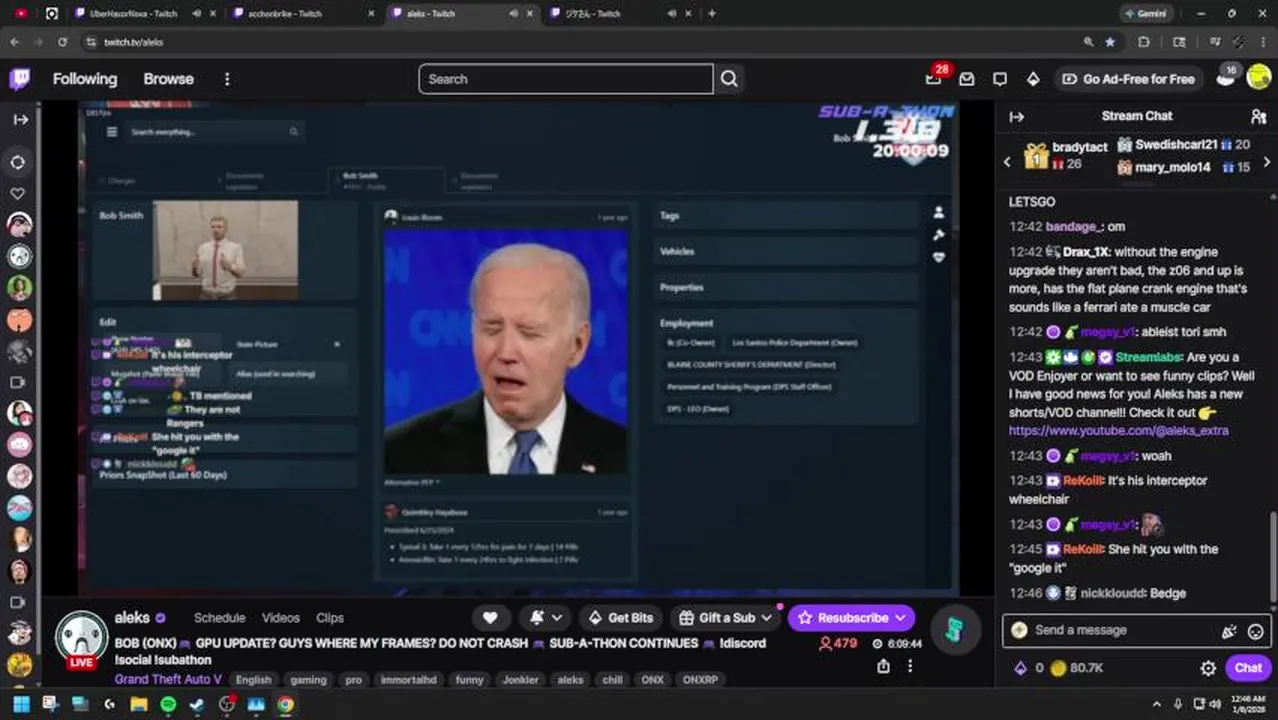
Task: Open the aleks channel avatar
Action: (x=81, y=637)
